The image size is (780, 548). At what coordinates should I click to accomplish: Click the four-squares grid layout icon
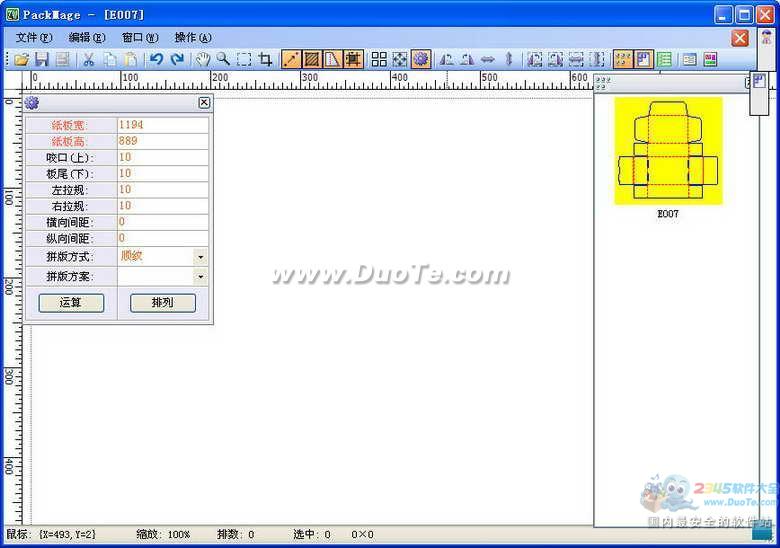(x=379, y=60)
